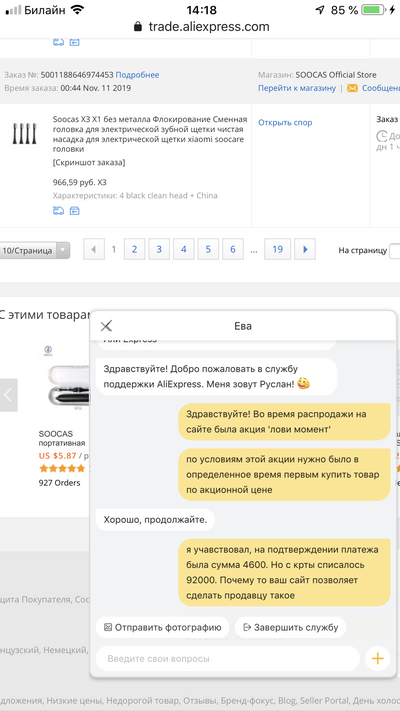
Task: Click the card icon at top of list
Action: coord(74,42)
